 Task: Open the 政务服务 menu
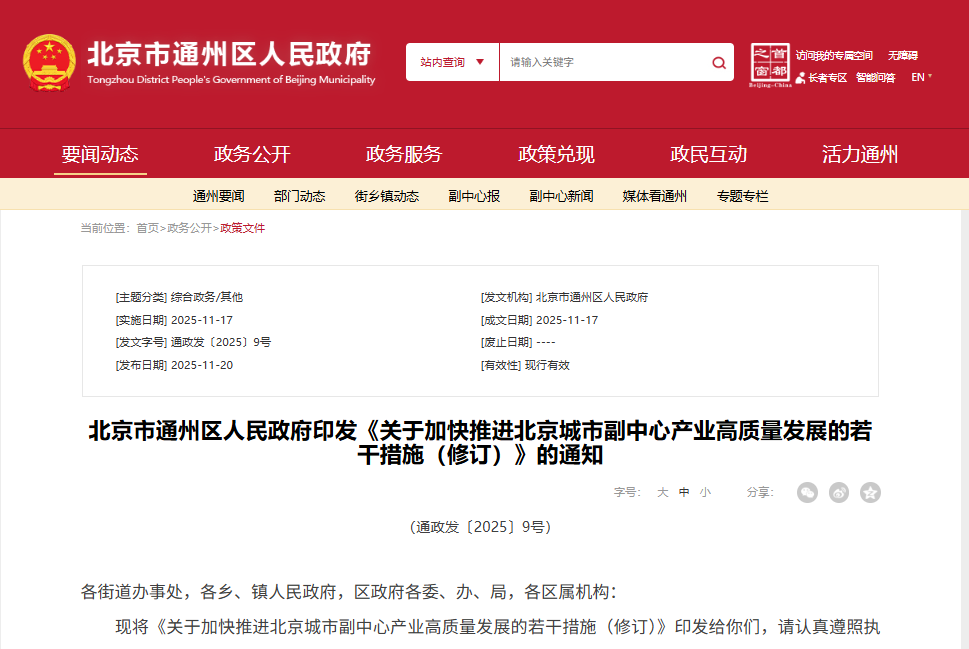402,153
